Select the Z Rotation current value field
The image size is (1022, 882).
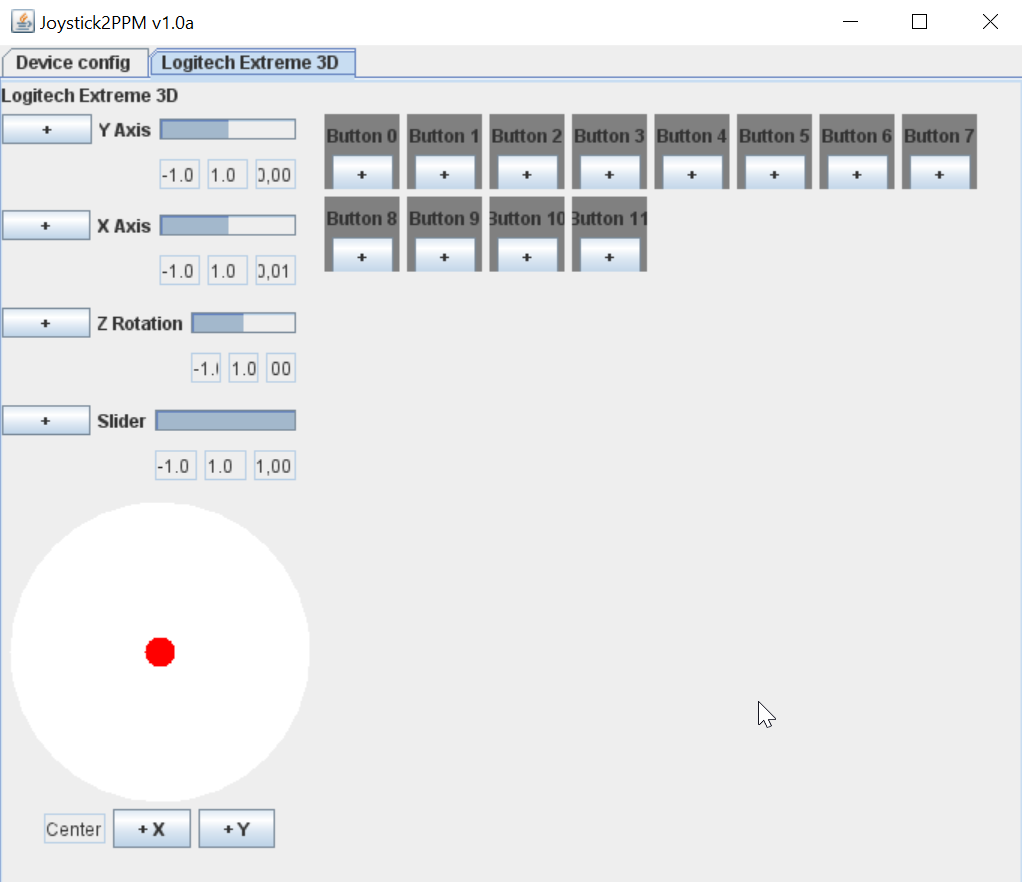click(281, 368)
